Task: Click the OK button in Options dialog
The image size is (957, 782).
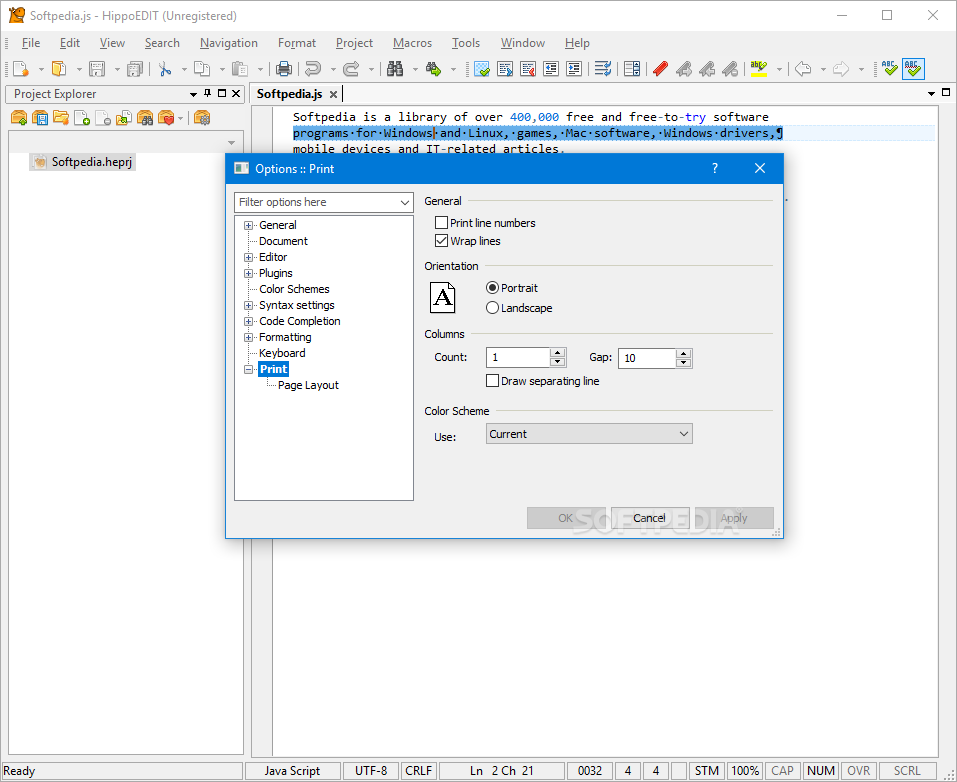Action: click(566, 518)
